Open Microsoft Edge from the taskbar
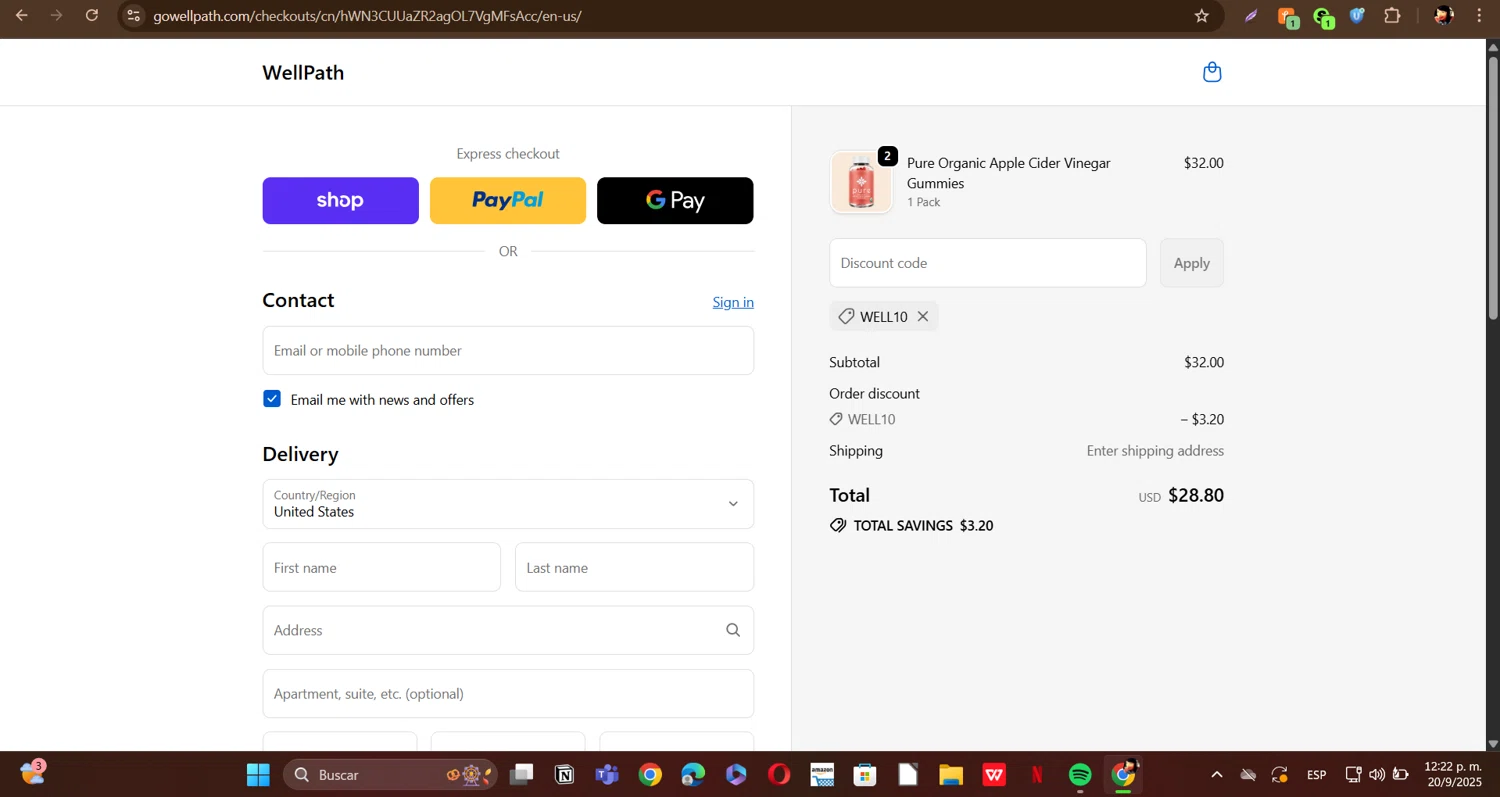 pos(693,775)
